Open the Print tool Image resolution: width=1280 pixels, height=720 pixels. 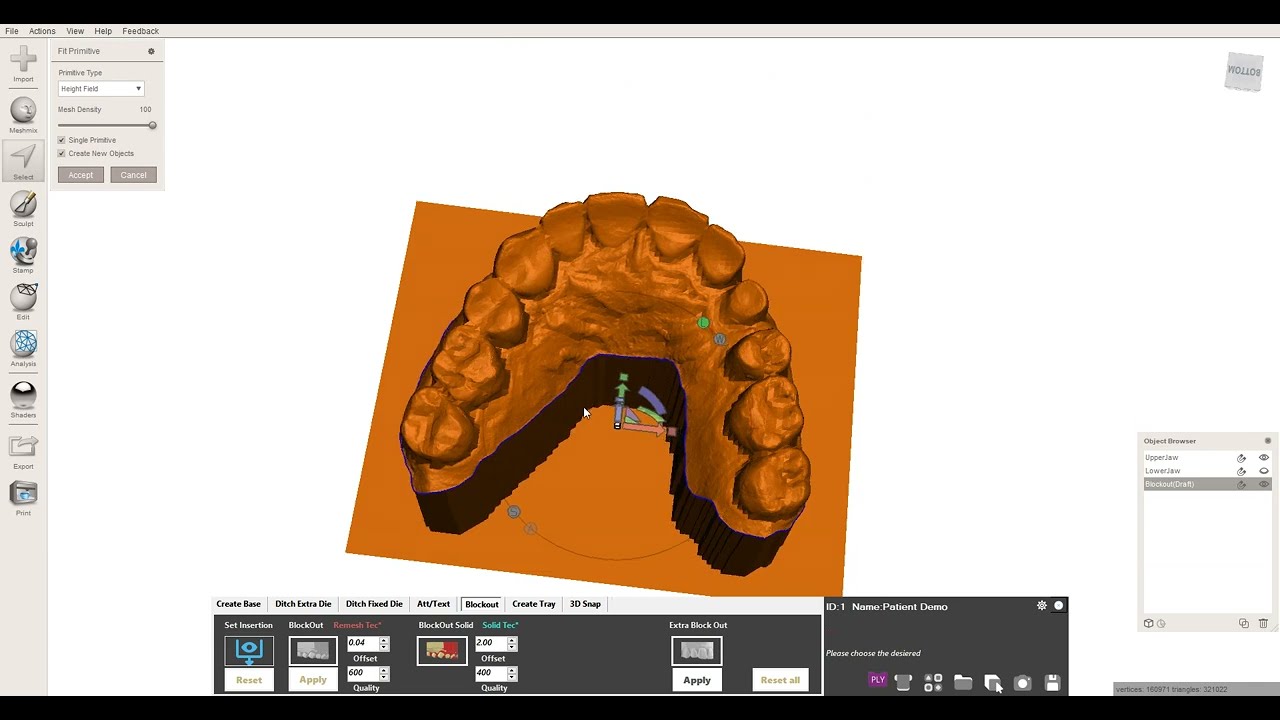[23, 498]
